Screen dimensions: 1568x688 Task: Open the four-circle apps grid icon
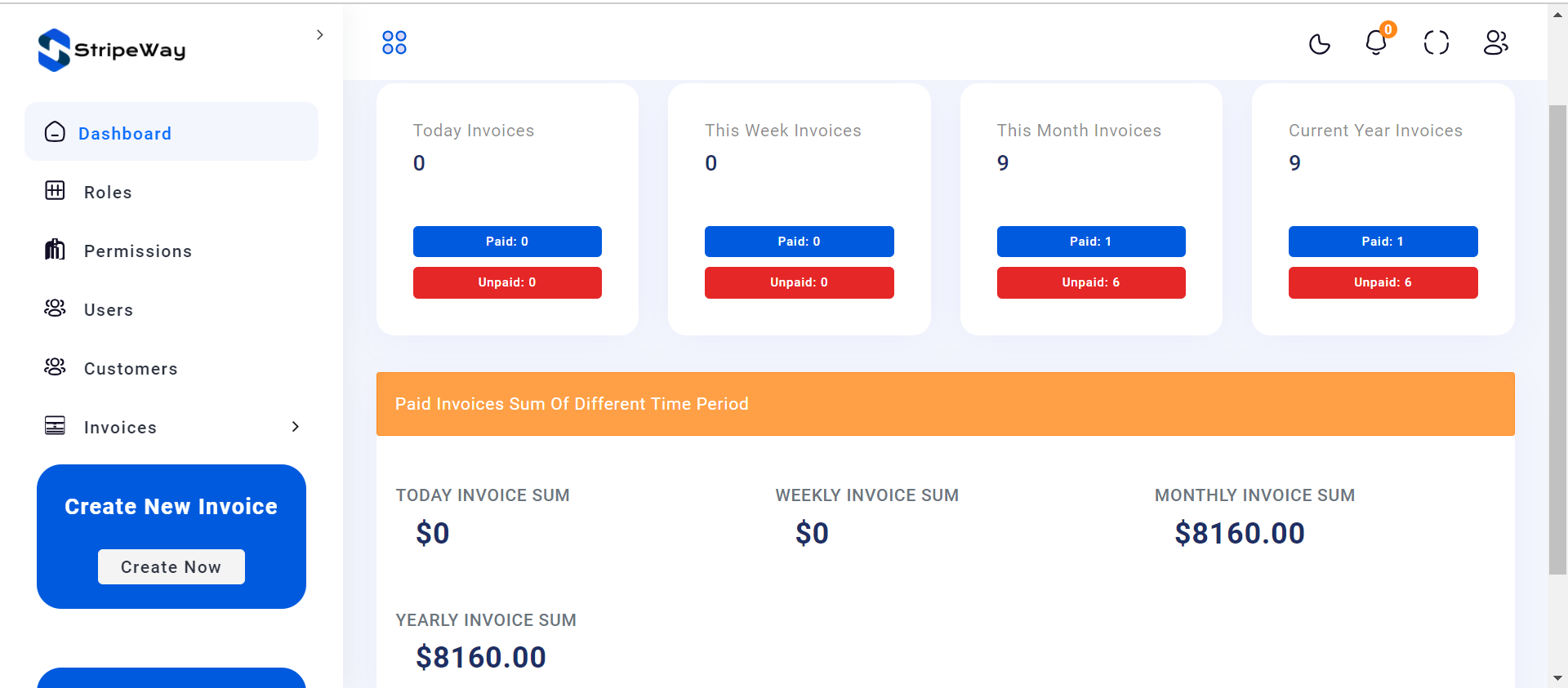(x=394, y=42)
